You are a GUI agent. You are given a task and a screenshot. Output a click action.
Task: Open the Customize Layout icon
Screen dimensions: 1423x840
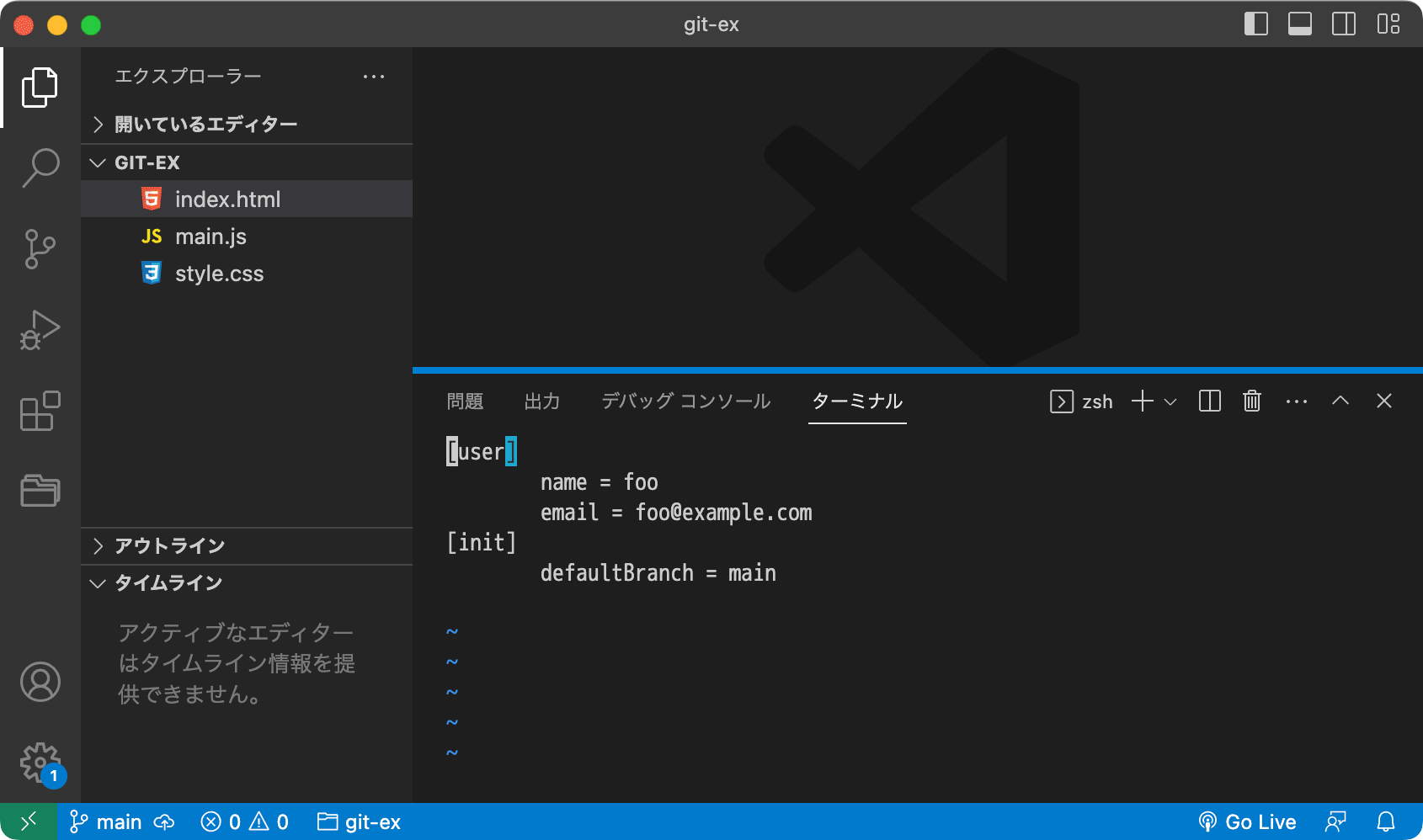point(1388,24)
